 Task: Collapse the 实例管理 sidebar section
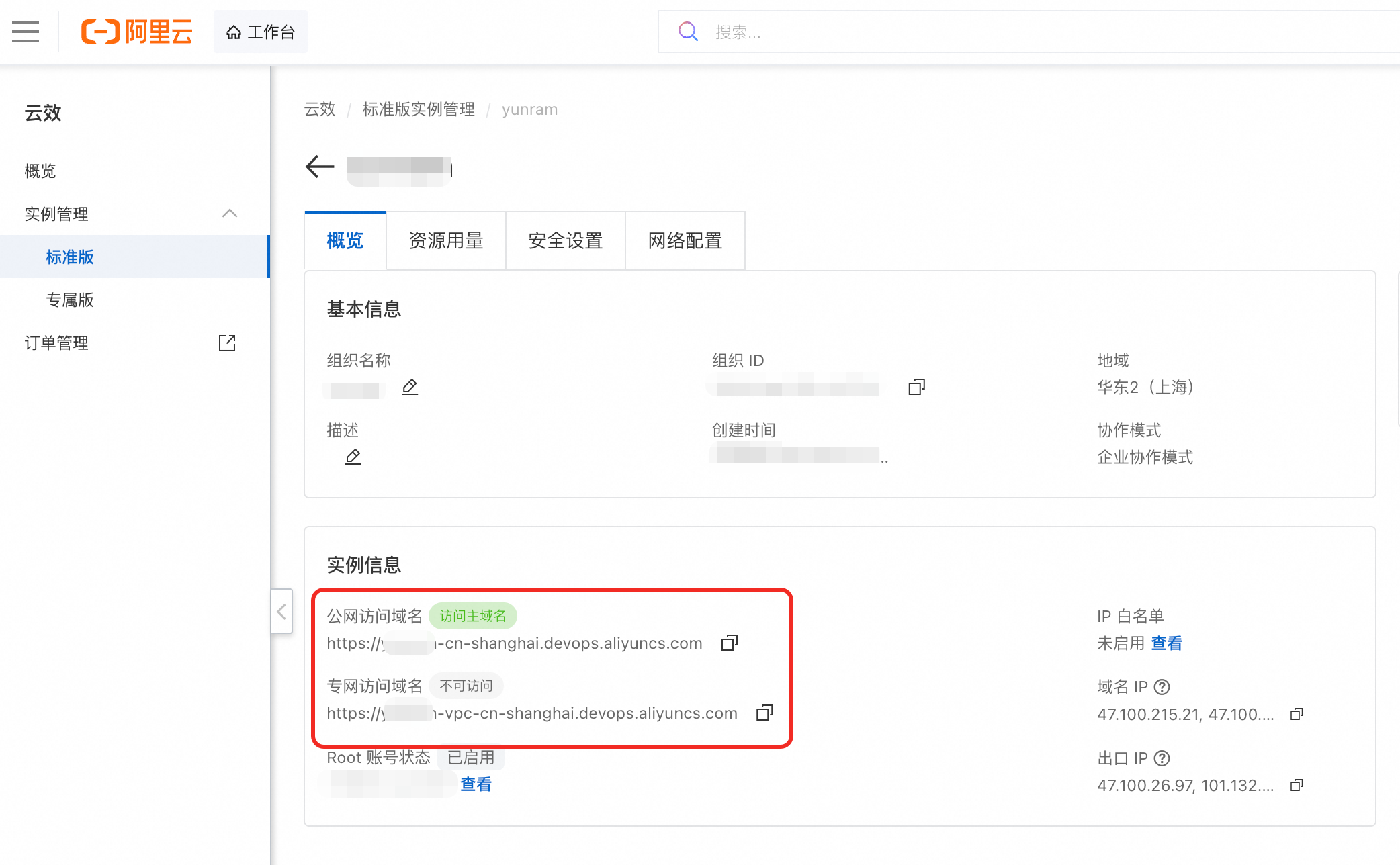tap(230, 214)
